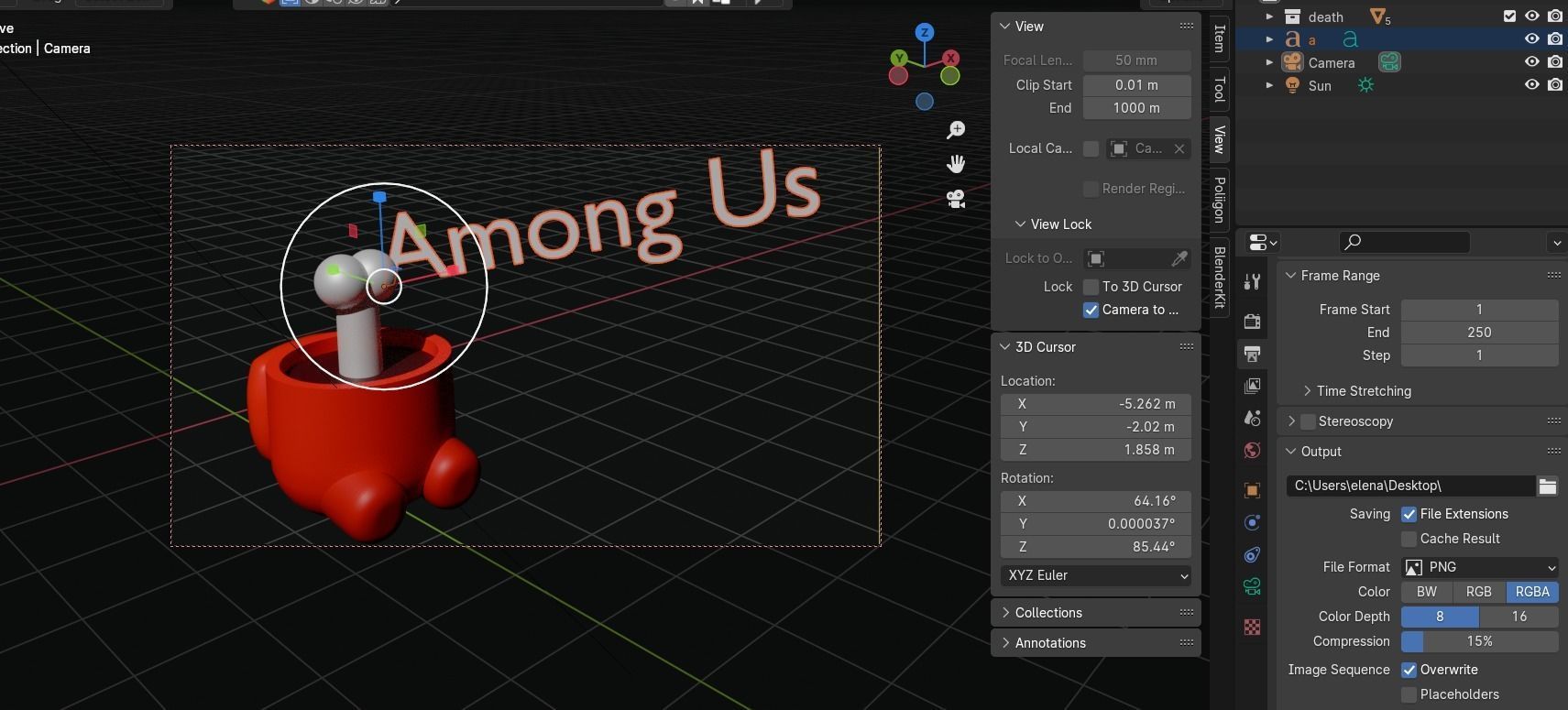Click eyedropper icon next to Lock to Object
Image resolution: width=1568 pixels, height=710 pixels.
[x=1179, y=258]
